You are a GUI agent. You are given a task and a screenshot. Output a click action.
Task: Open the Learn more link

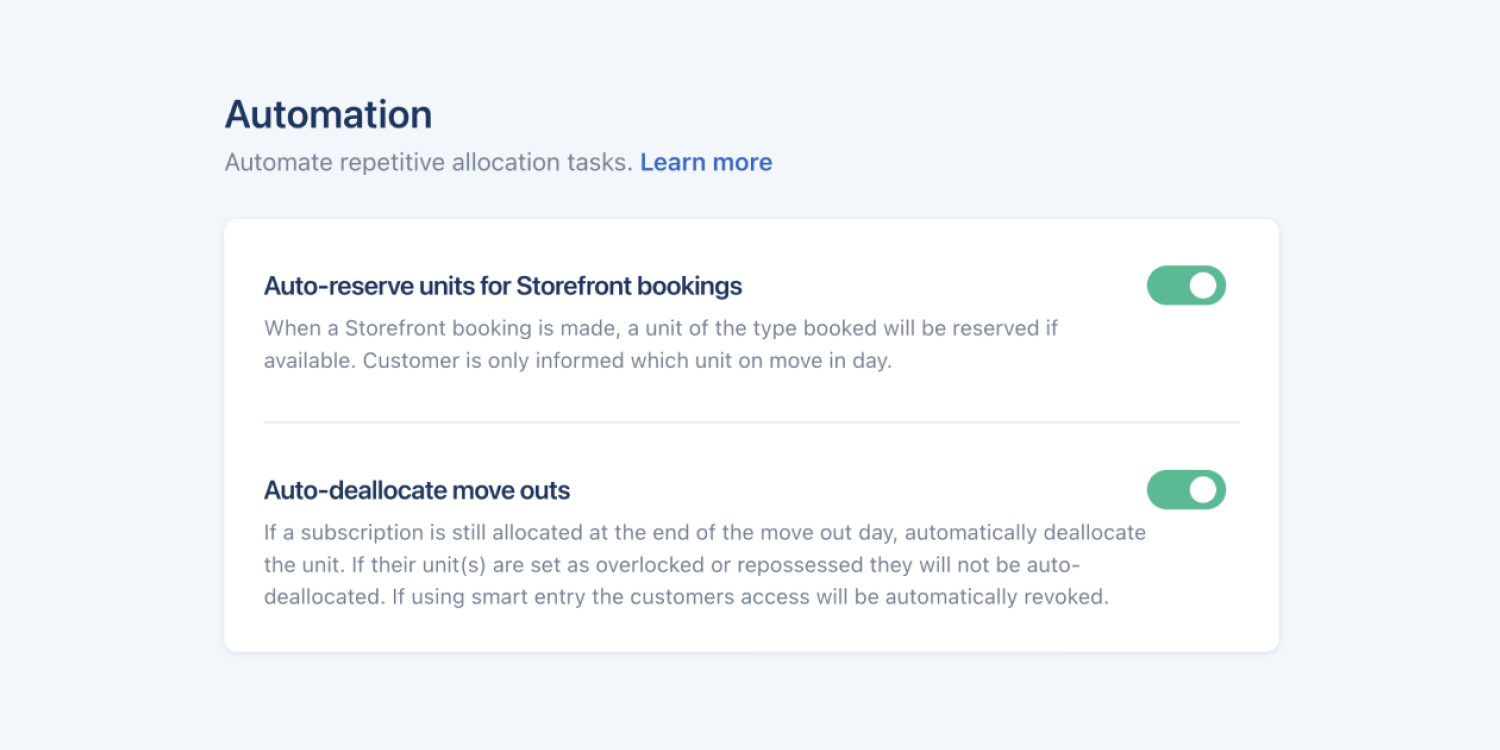706,162
